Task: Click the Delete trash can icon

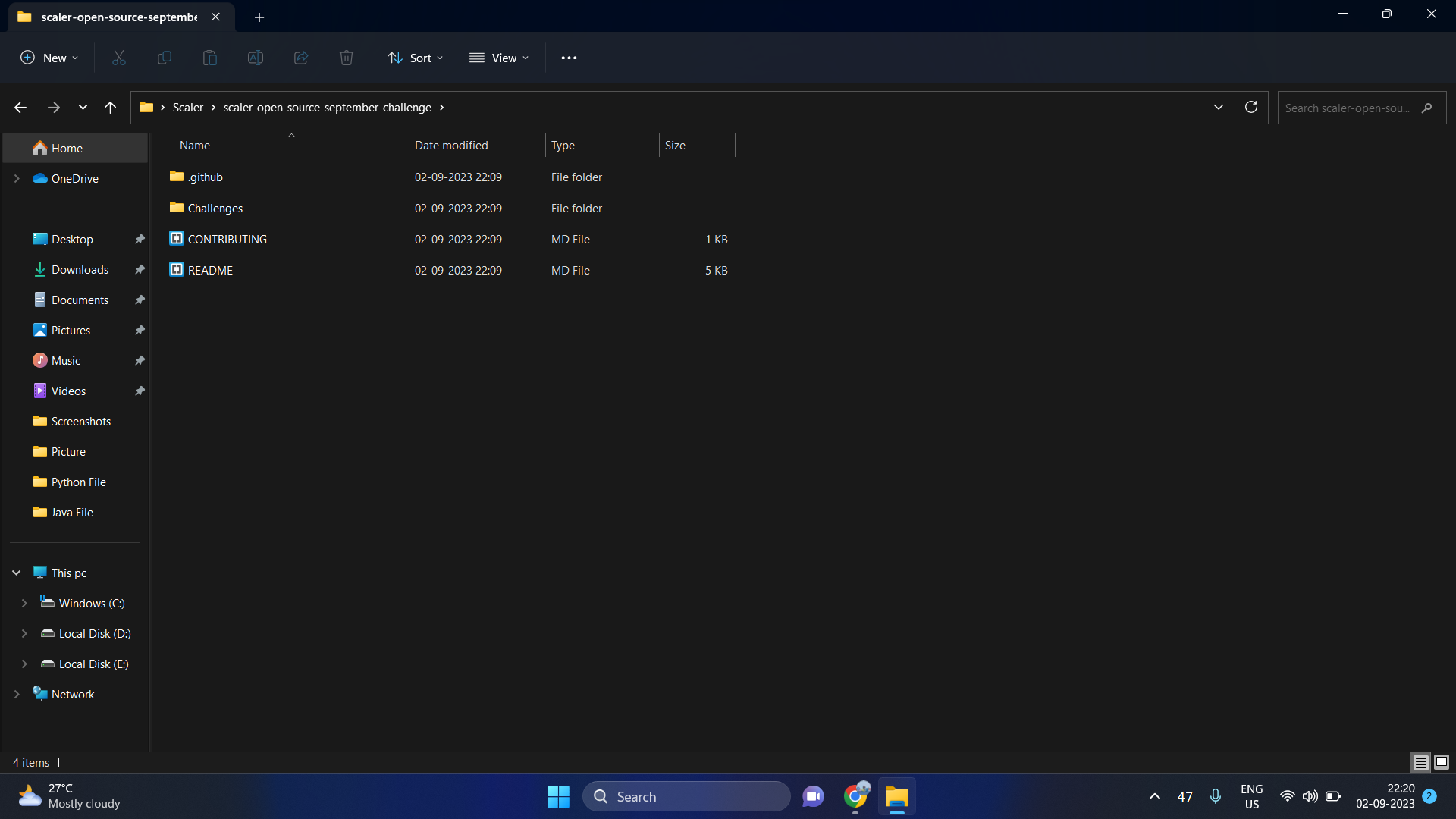Action: coord(347,58)
